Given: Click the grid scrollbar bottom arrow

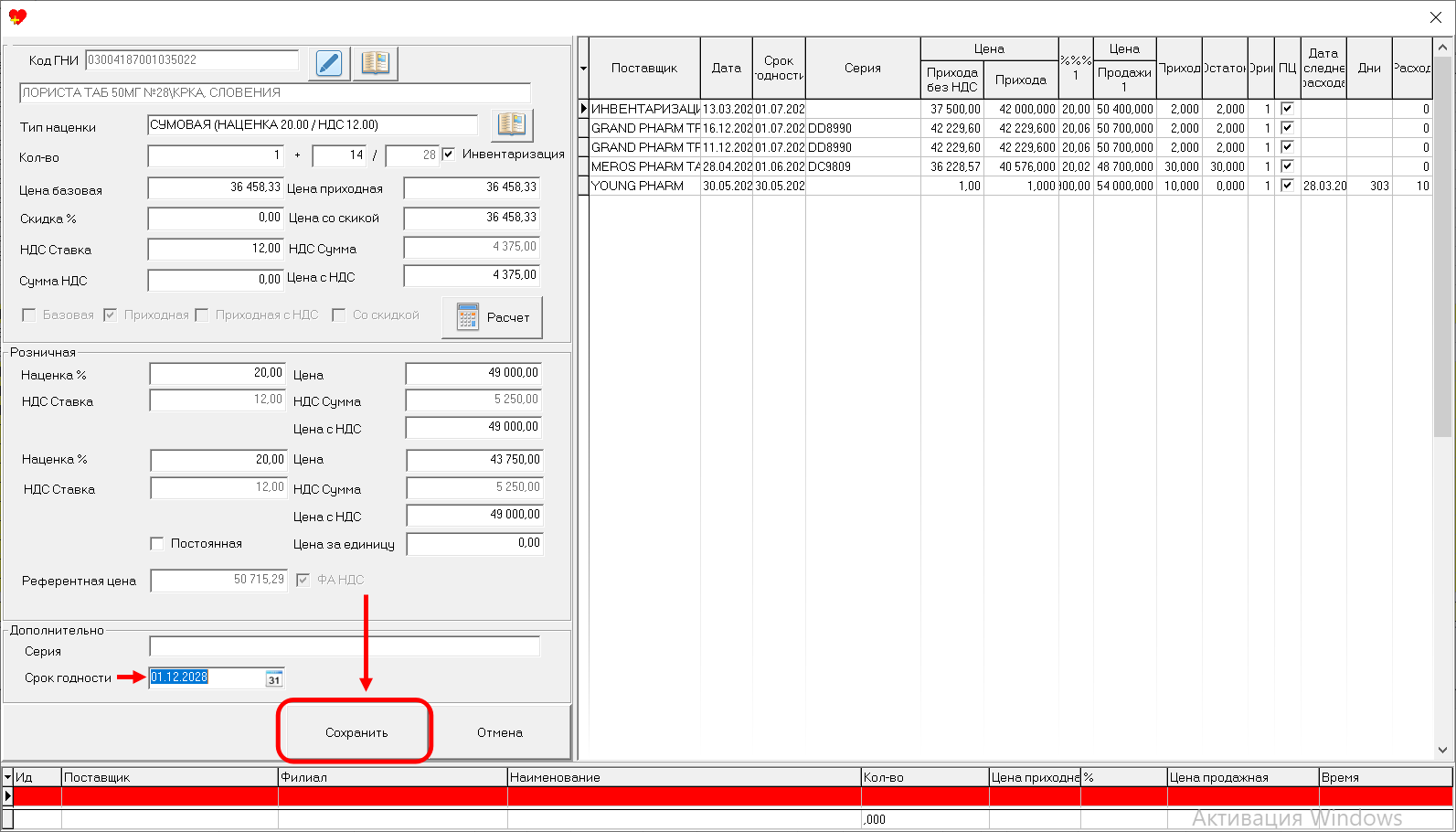Looking at the screenshot, I should (x=1443, y=750).
